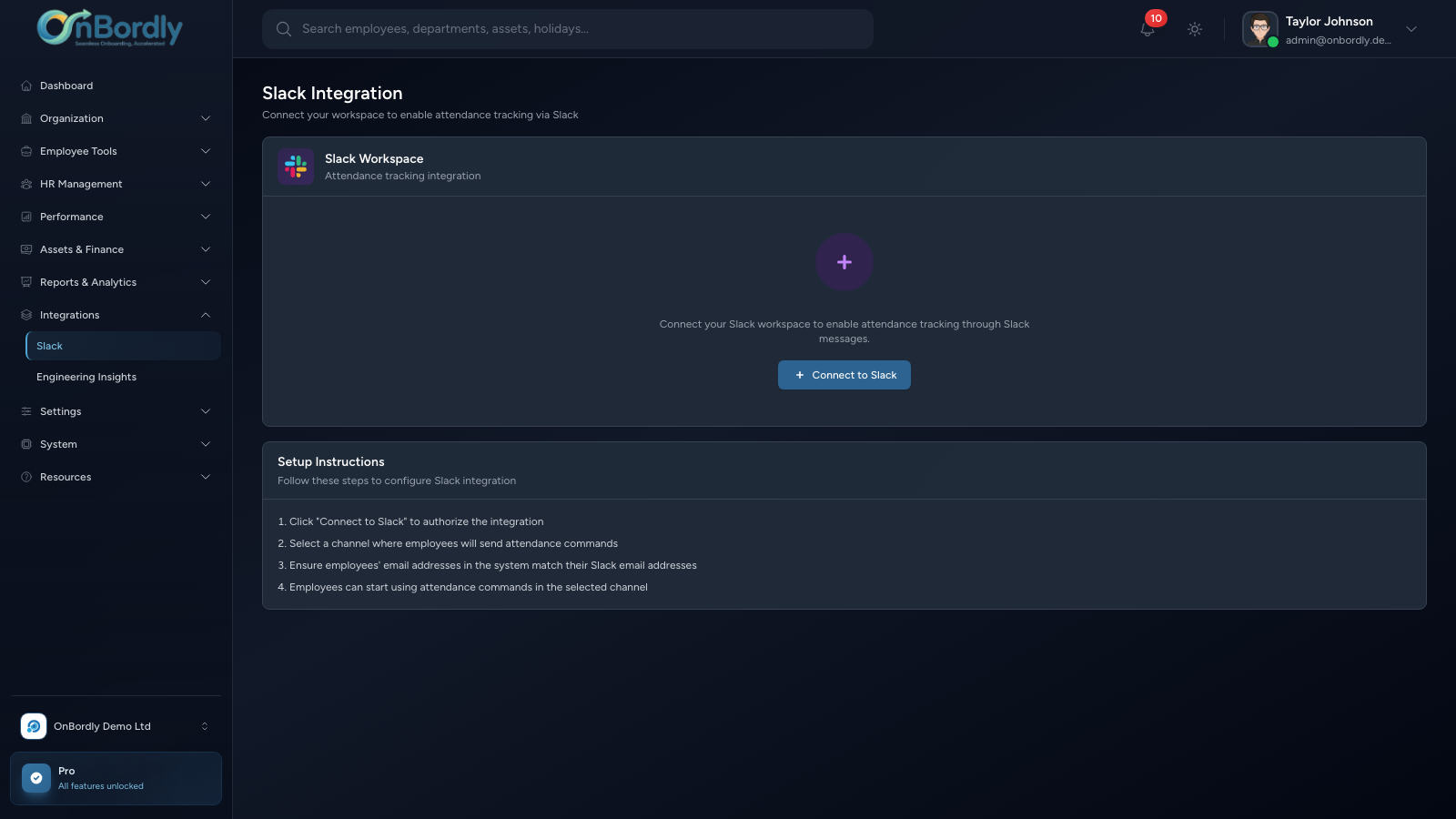Click the Taylor Johnson name
The width and height of the screenshot is (1456, 819).
1330,21
